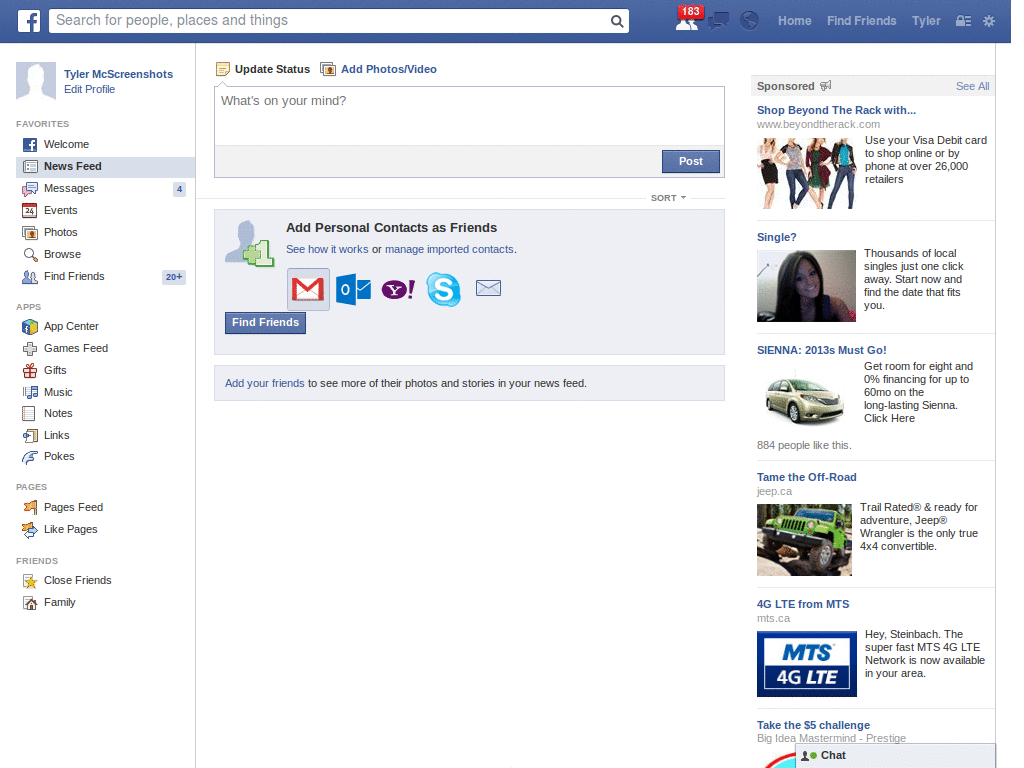Click the sponsored megaphone icon
This screenshot has width=1024, height=768.
tap(825, 86)
